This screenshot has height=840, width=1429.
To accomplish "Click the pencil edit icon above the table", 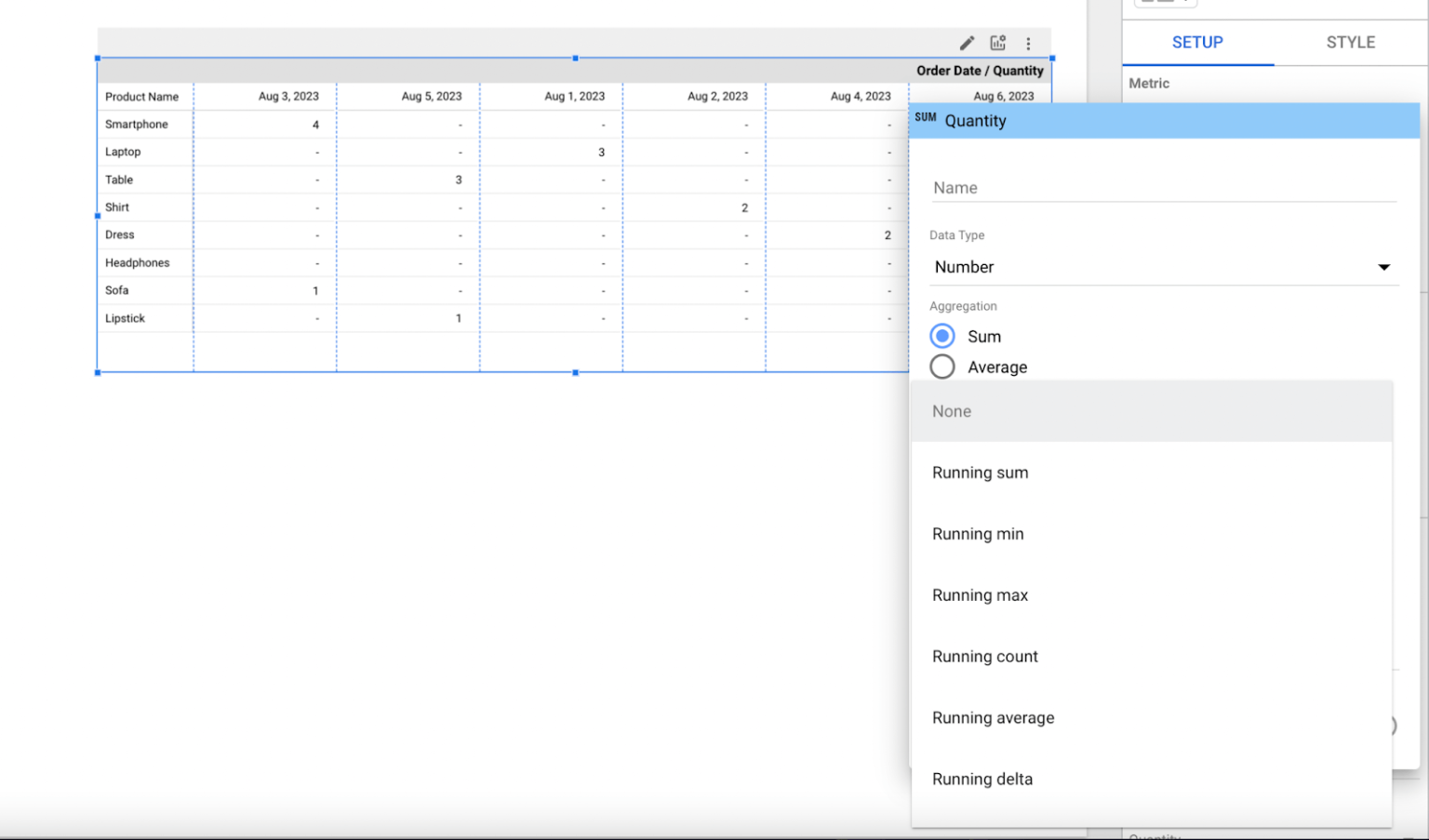I will coord(967,43).
